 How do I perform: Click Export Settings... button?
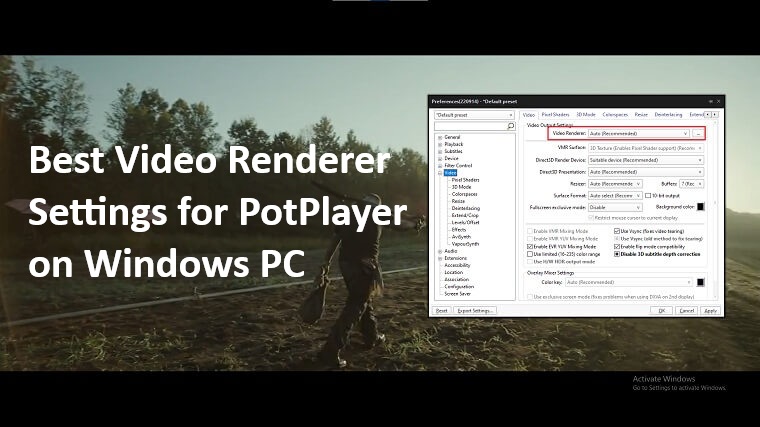pyautogui.click(x=475, y=311)
